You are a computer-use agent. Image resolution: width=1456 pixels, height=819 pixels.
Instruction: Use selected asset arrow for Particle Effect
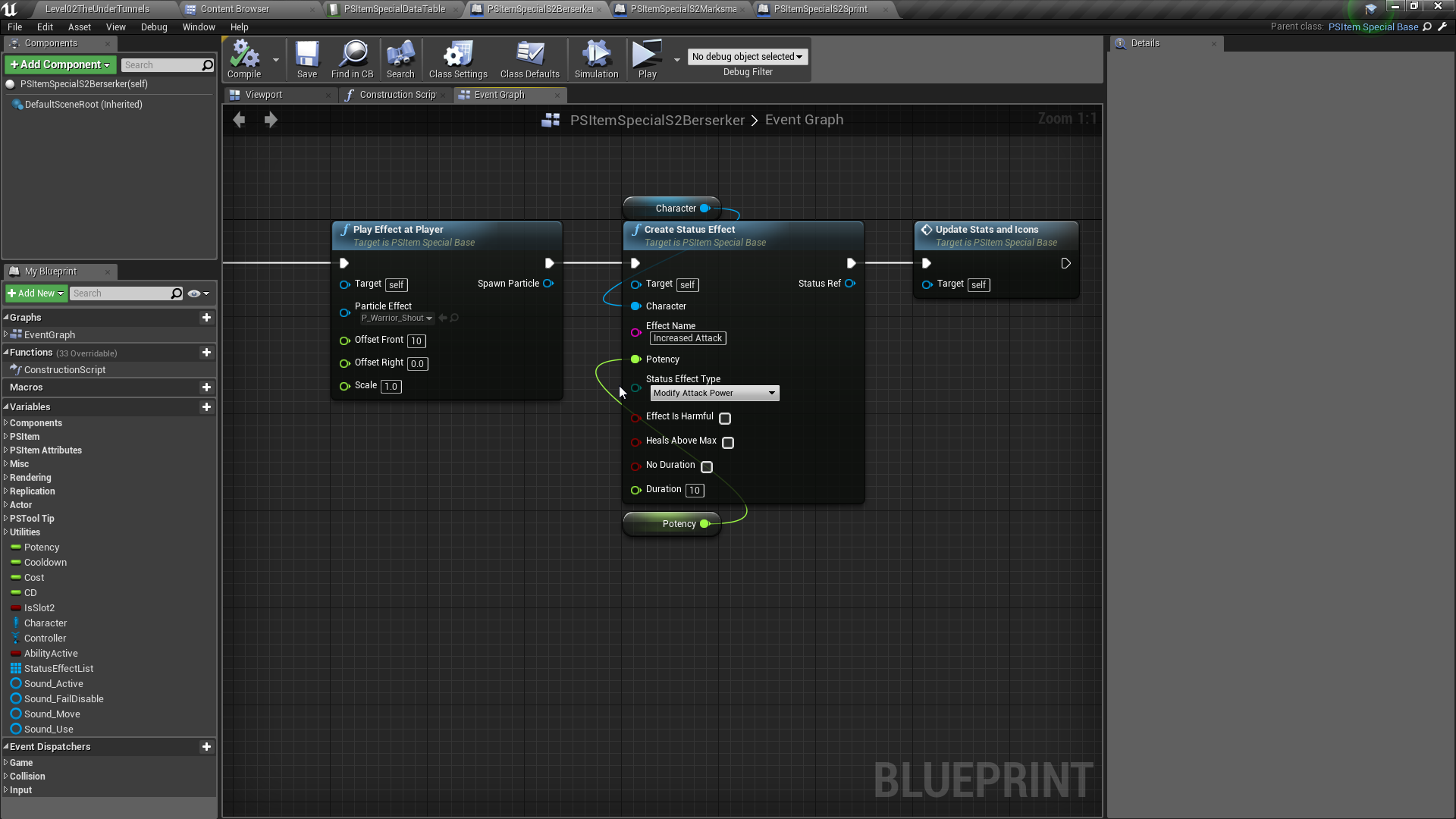[443, 318]
